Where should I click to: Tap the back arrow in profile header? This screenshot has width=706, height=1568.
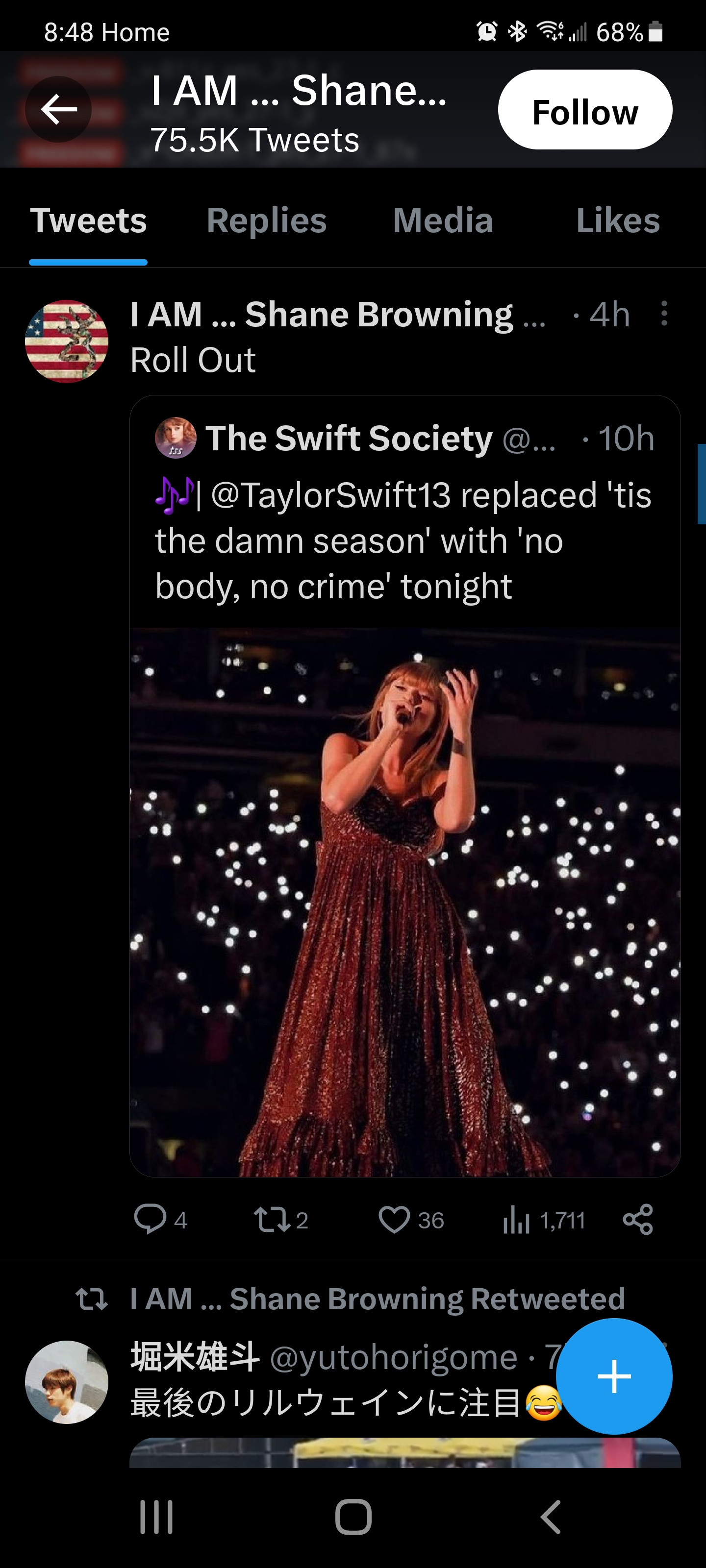(58, 110)
